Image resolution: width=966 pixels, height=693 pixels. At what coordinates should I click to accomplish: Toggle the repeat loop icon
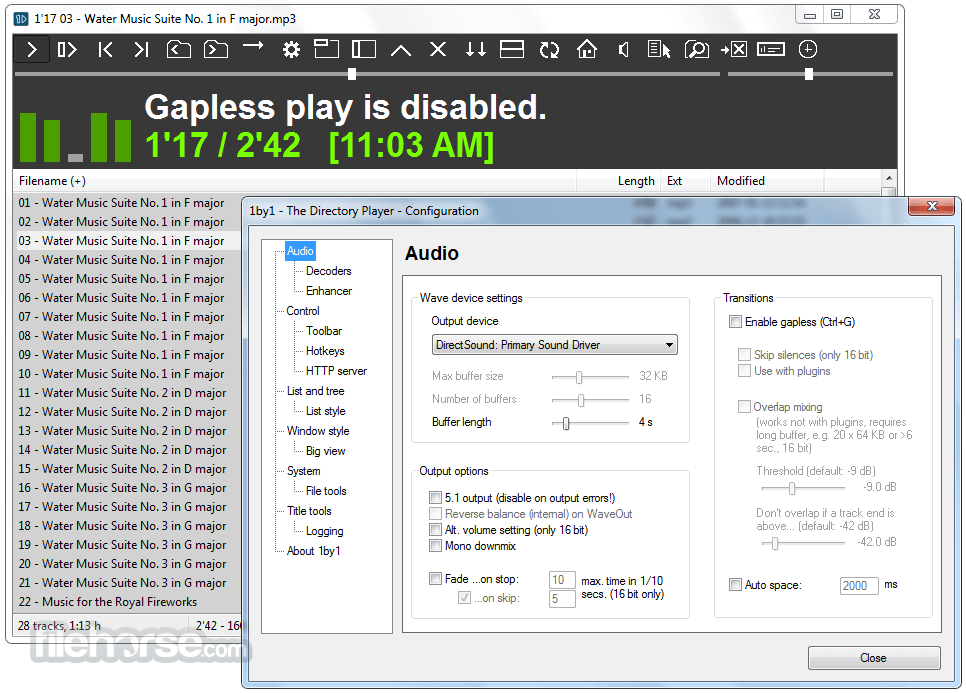click(549, 50)
